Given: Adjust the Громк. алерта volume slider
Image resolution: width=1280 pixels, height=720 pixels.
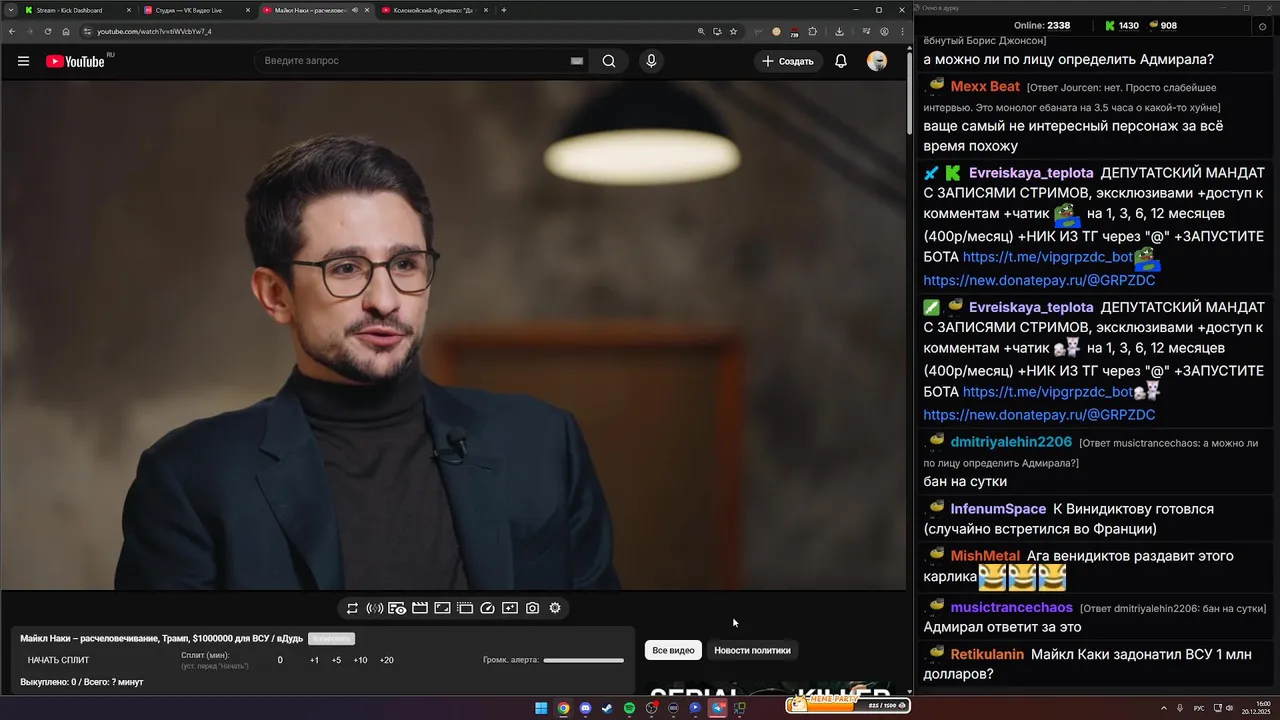Looking at the screenshot, I should [583, 660].
